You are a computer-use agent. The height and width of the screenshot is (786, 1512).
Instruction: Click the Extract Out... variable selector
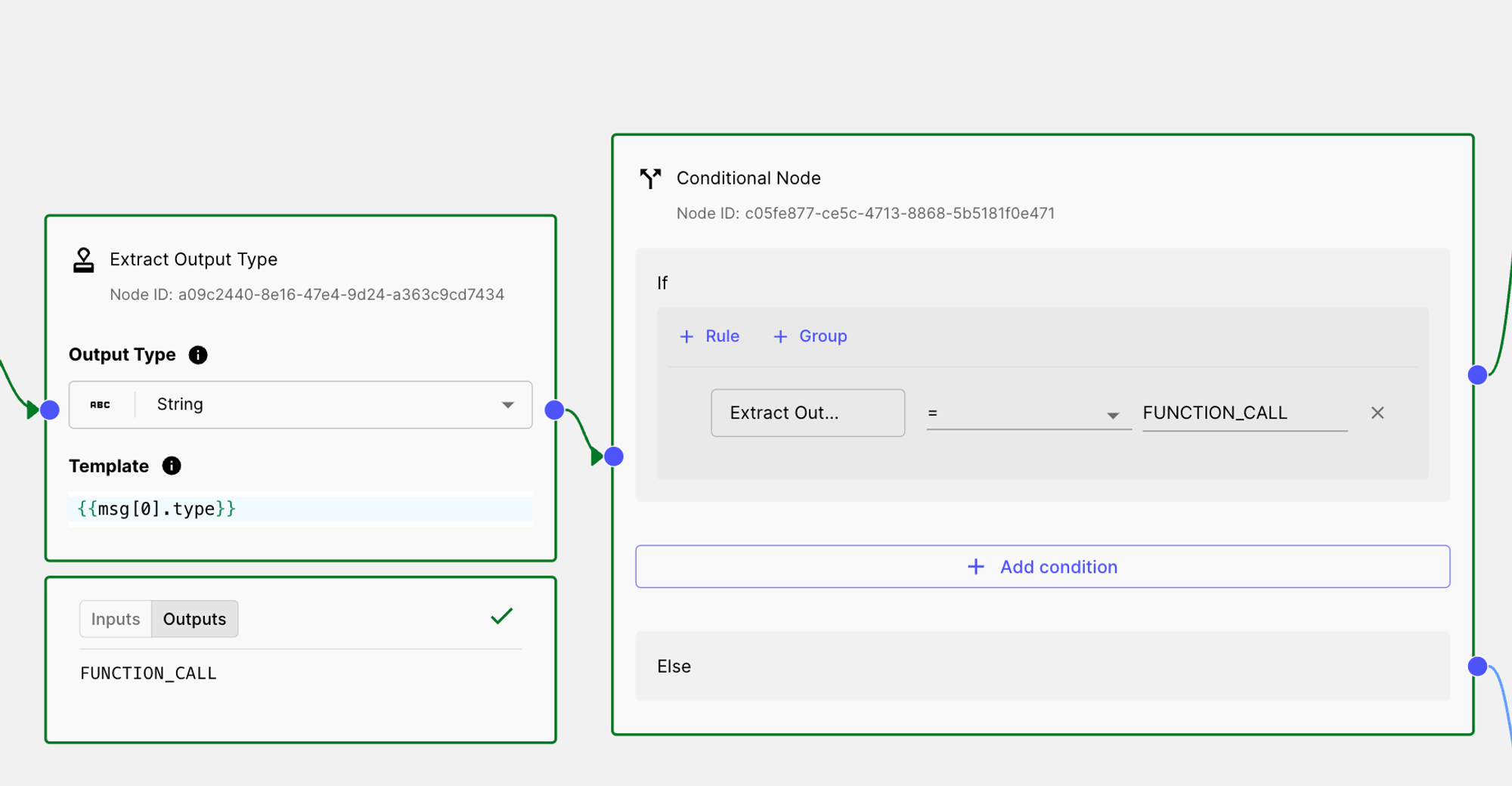[x=808, y=413]
